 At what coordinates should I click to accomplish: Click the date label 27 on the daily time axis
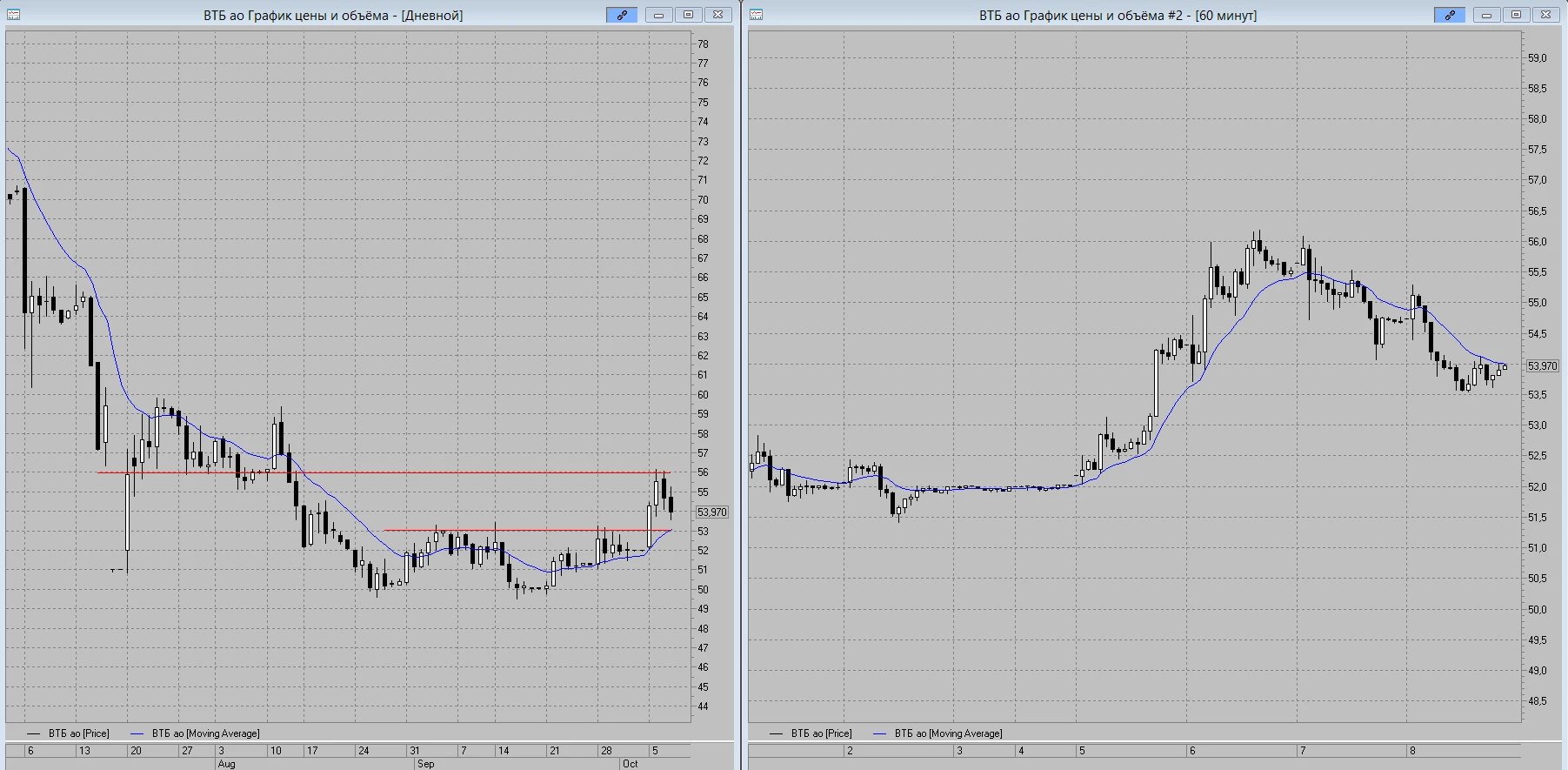[187, 751]
